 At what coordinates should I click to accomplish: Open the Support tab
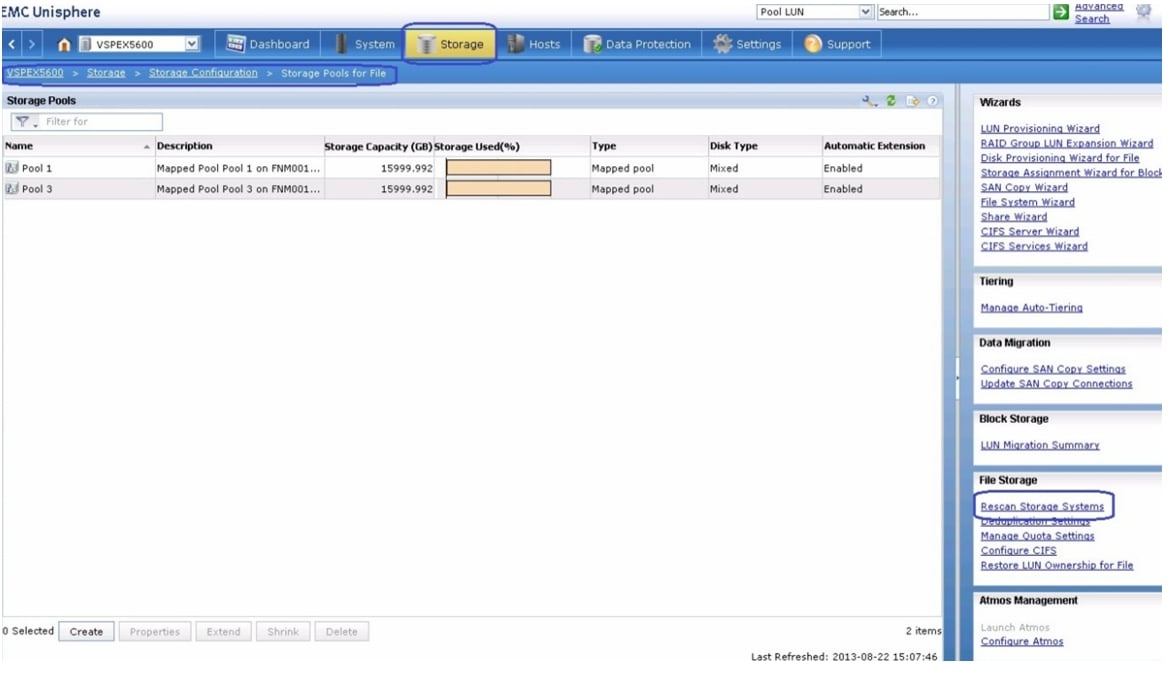coord(837,44)
